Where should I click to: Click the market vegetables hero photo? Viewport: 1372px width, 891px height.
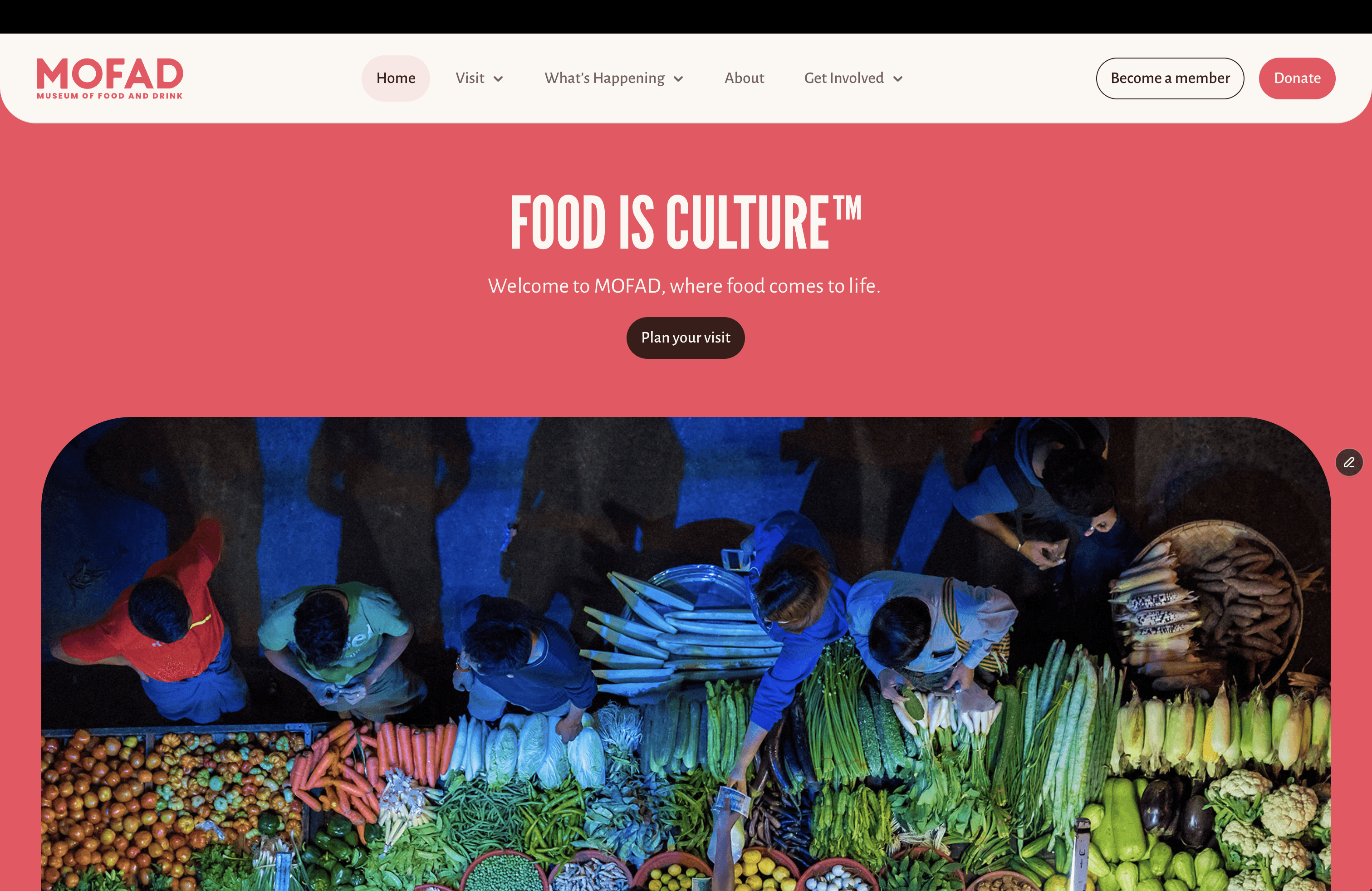(x=686, y=654)
